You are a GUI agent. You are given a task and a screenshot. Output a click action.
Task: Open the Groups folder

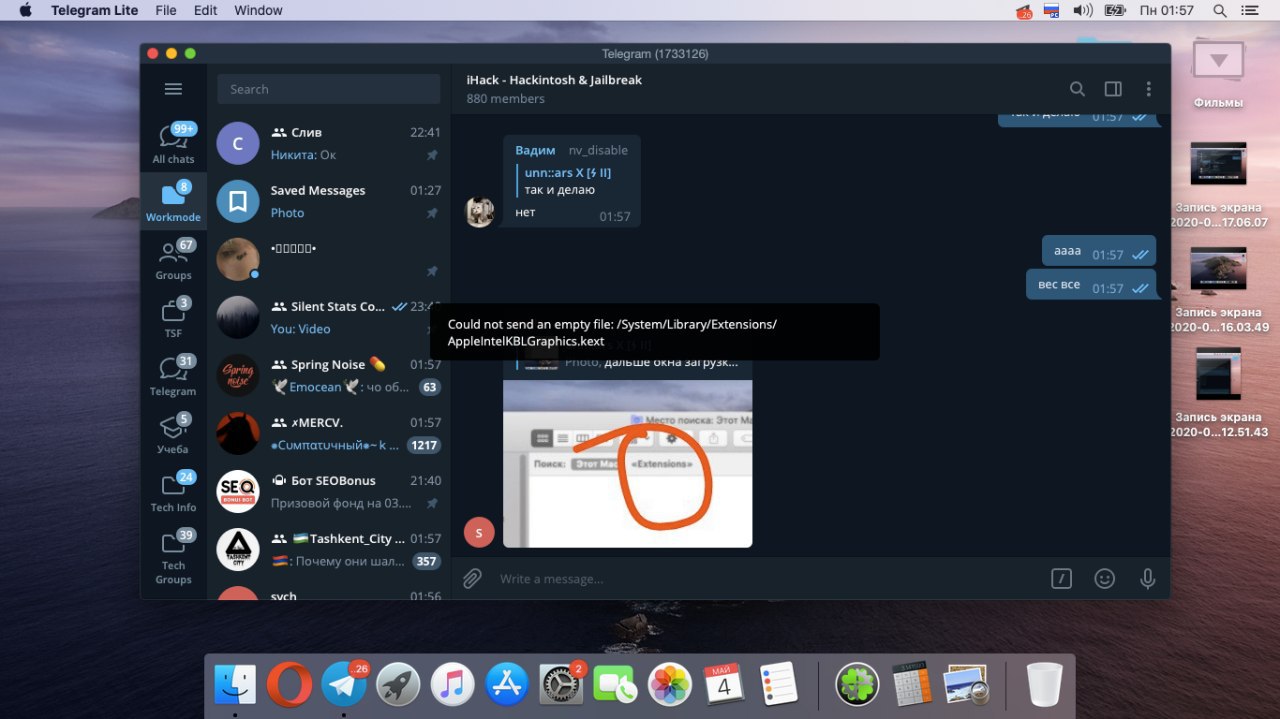coord(173,260)
